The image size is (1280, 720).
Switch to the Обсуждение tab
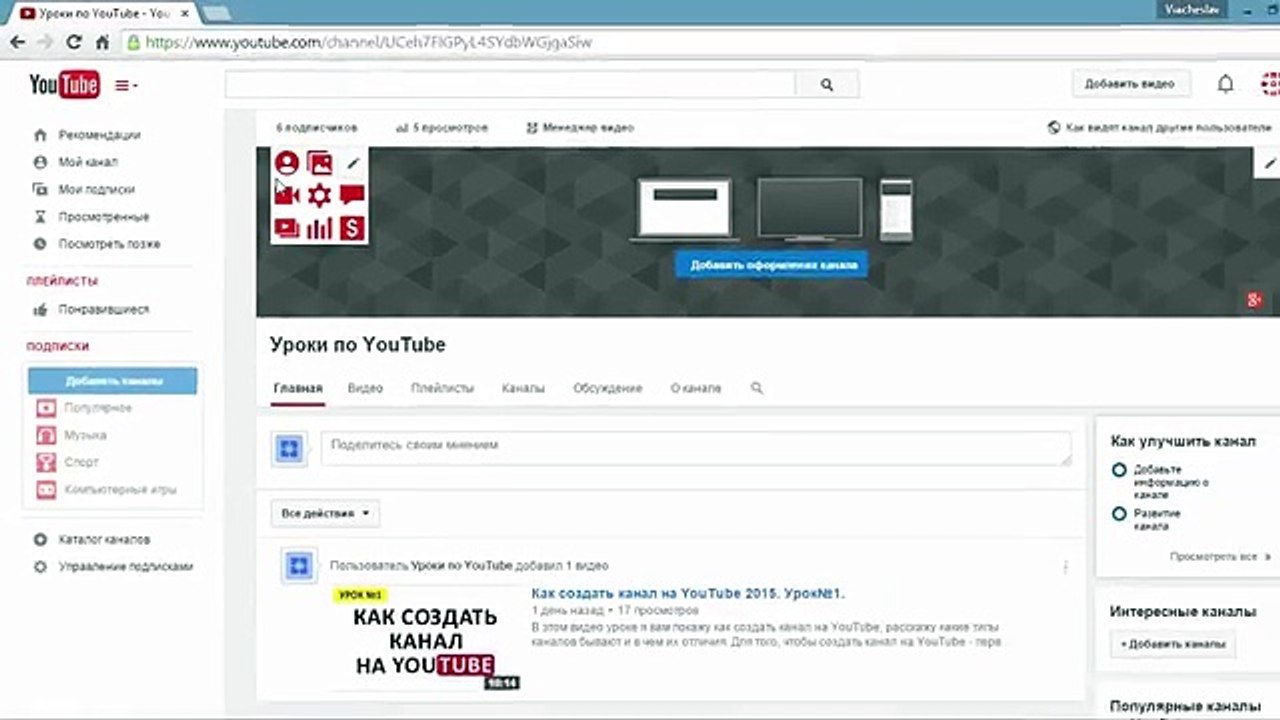click(607, 388)
